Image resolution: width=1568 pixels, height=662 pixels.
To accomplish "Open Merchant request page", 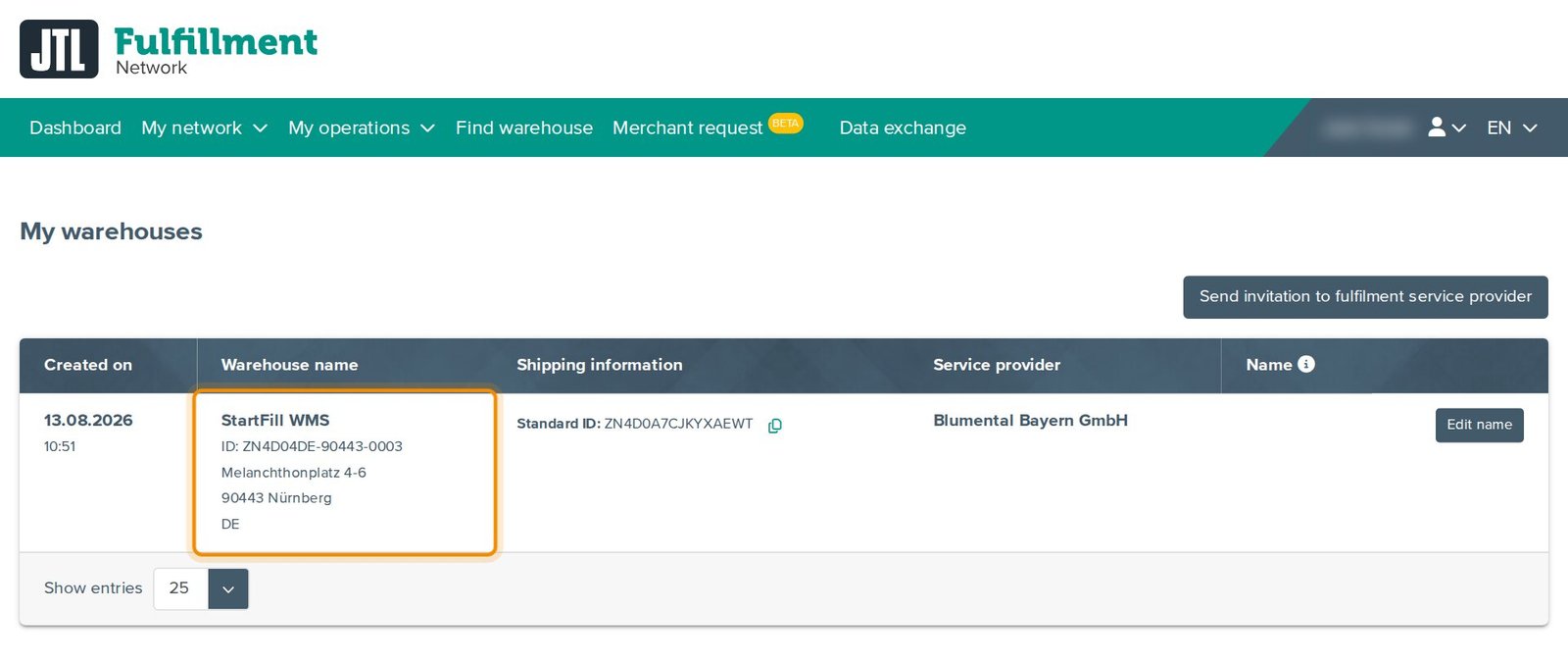I will [x=687, y=127].
